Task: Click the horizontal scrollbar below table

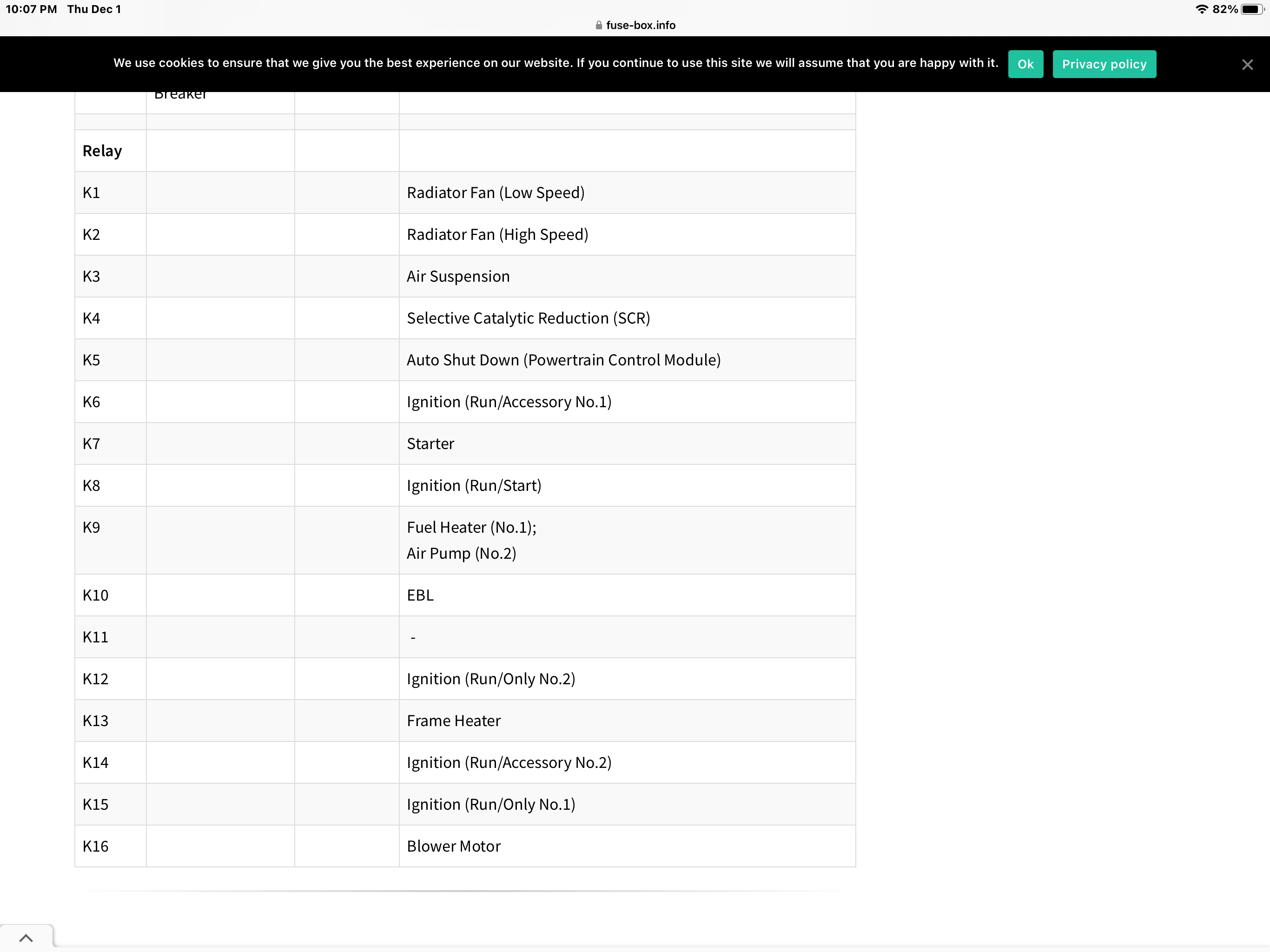Action: tap(464, 891)
